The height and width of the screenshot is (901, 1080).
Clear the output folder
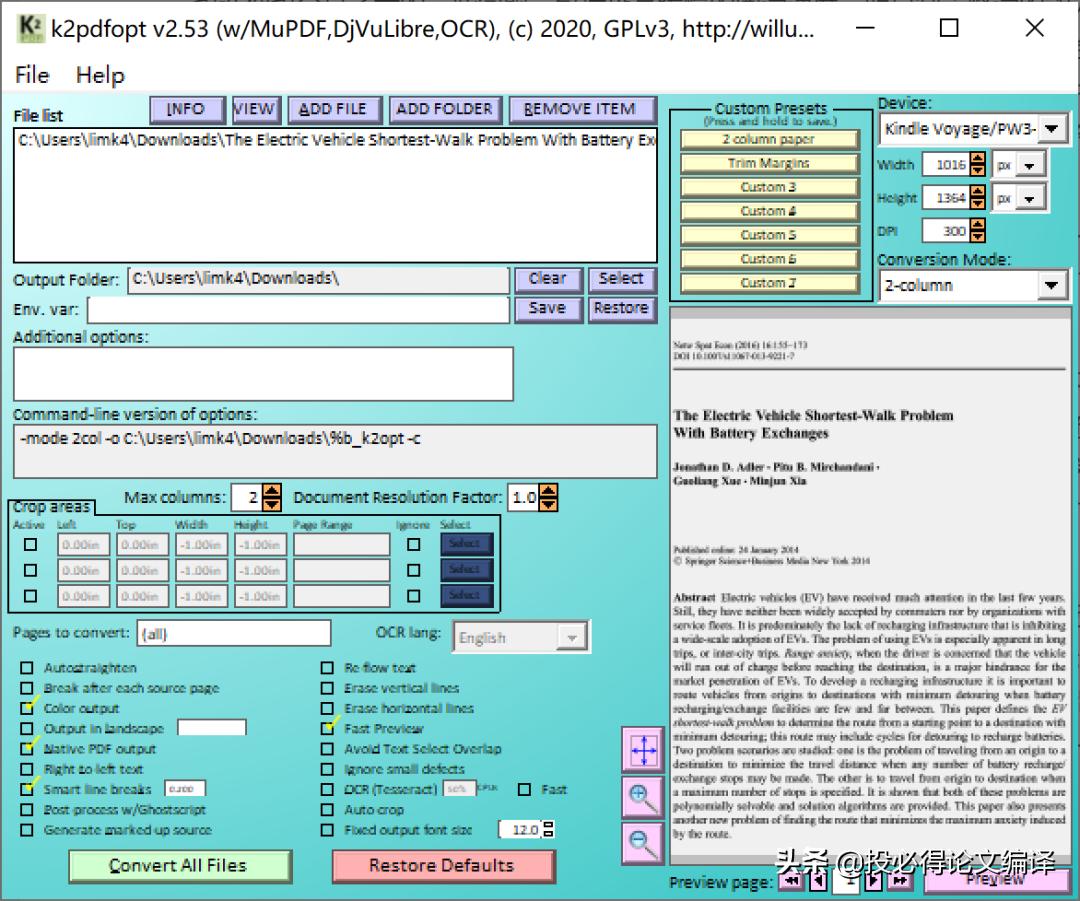[549, 279]
